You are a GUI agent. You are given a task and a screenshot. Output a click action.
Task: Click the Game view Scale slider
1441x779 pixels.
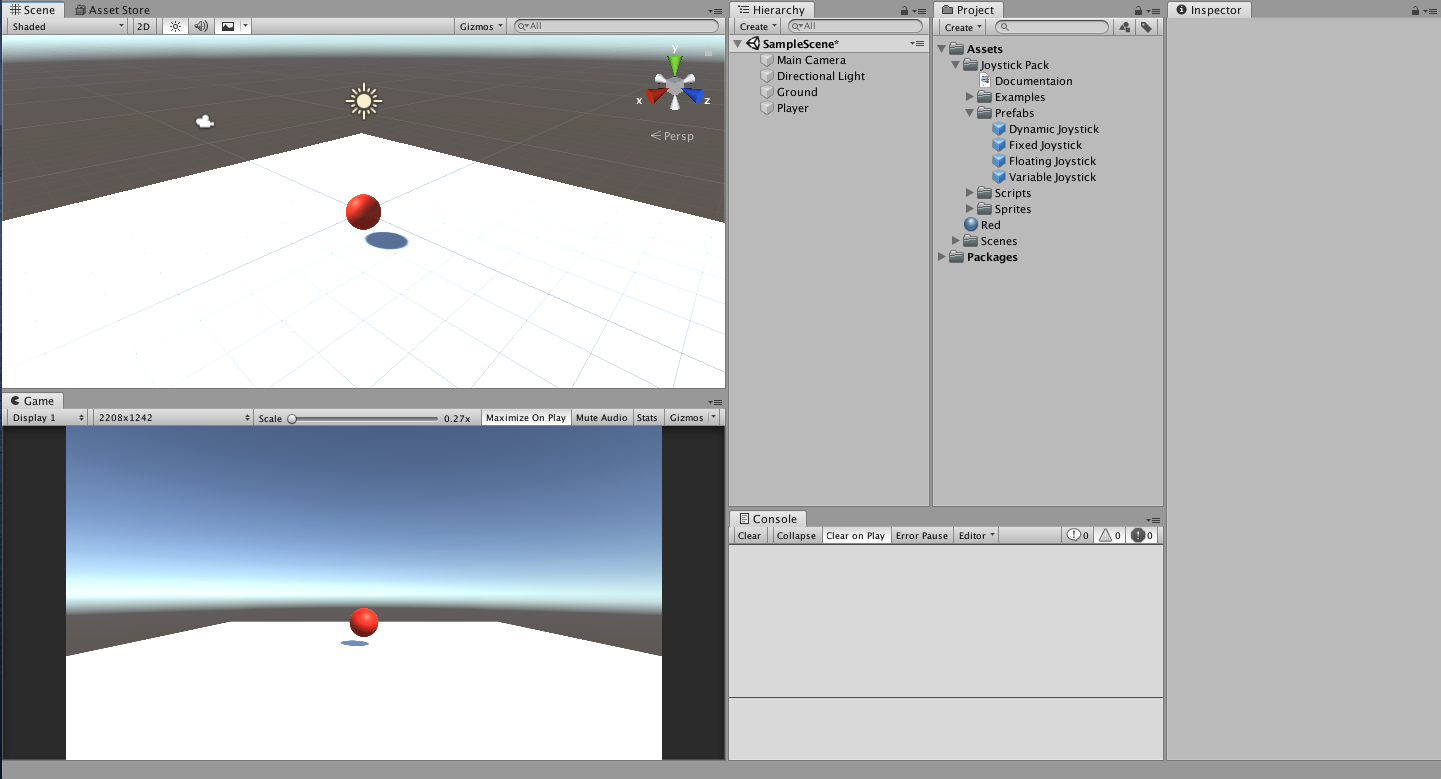coord(292,418)
